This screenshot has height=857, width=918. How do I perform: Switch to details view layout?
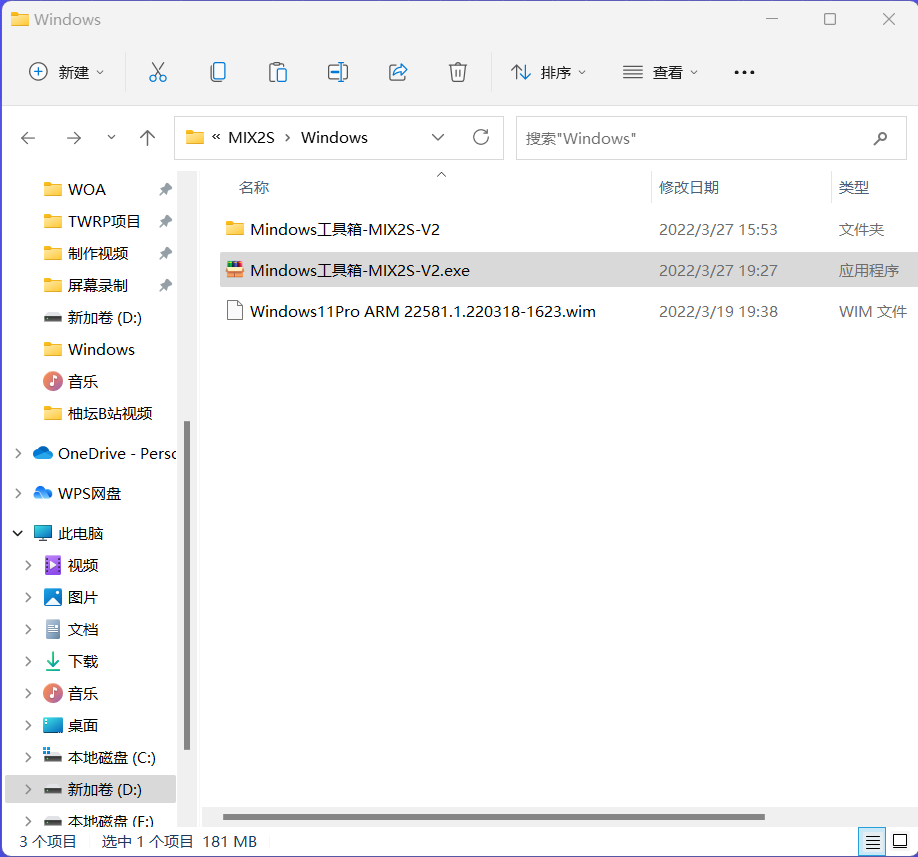pos(873,841)
